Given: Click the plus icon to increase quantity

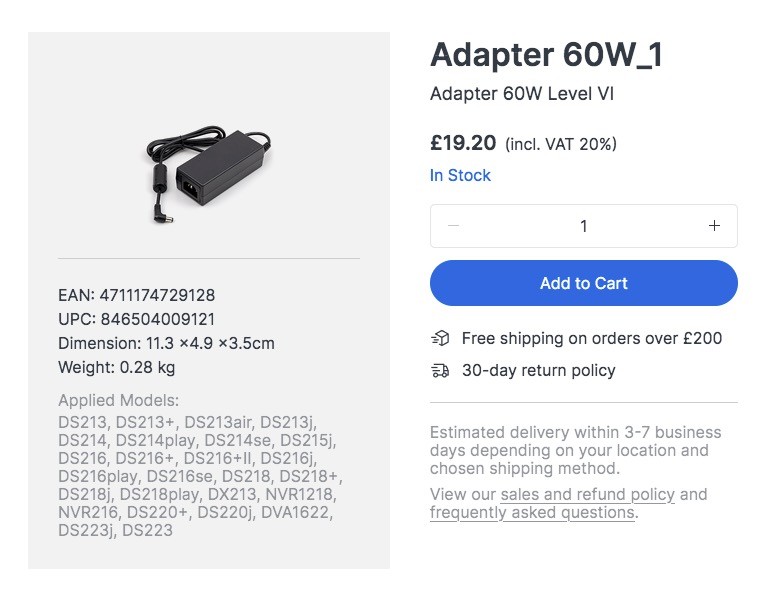Looking at the screenshot, I should 714,226.
